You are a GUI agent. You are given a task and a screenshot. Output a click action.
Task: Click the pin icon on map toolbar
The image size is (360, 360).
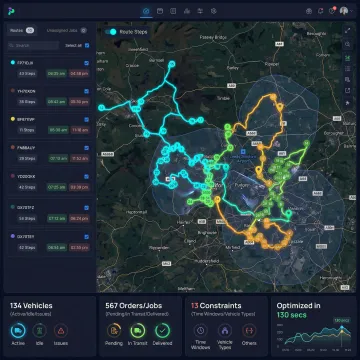click(x=348, y=103)
